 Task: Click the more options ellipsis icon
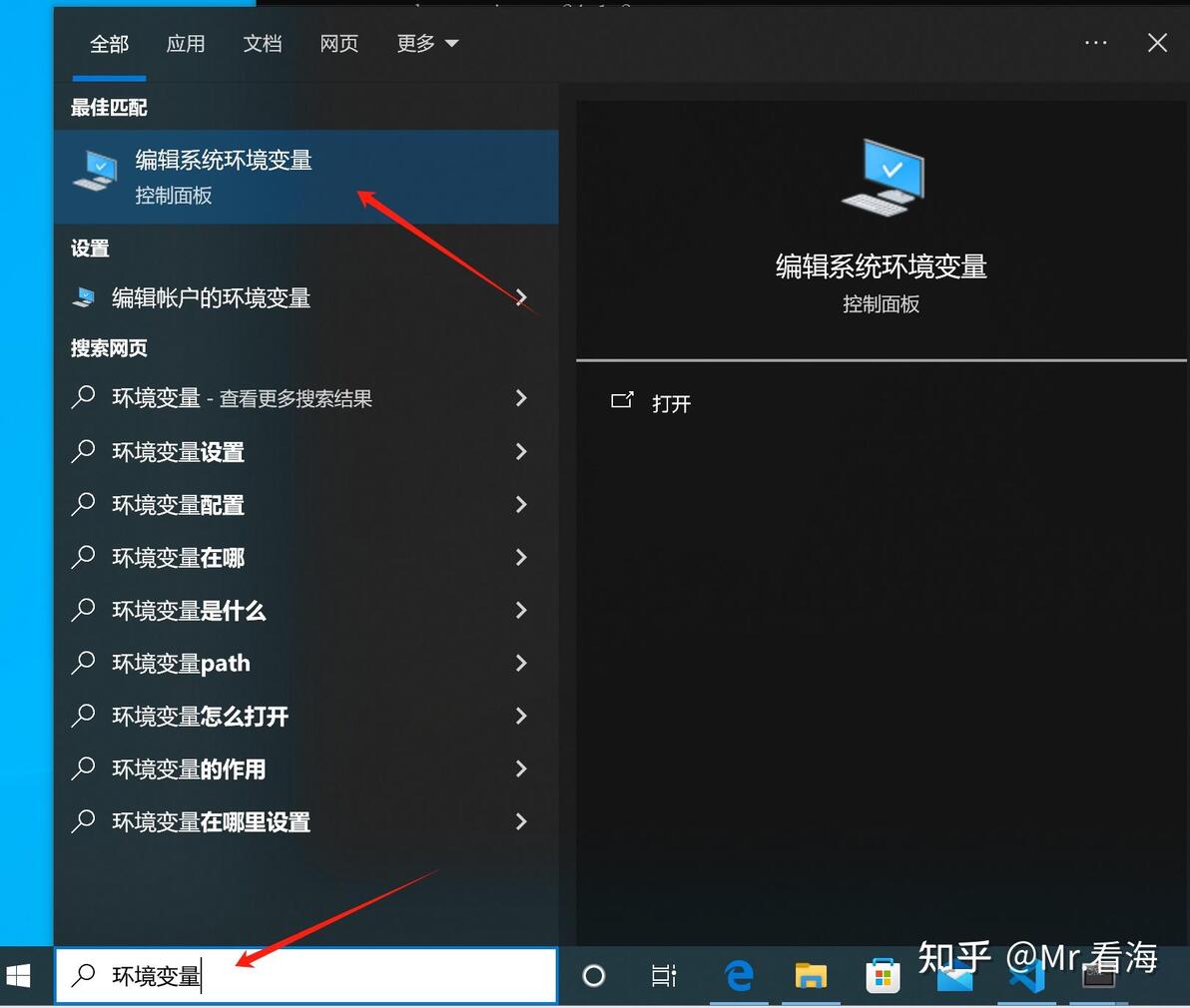coord(1095,43)
